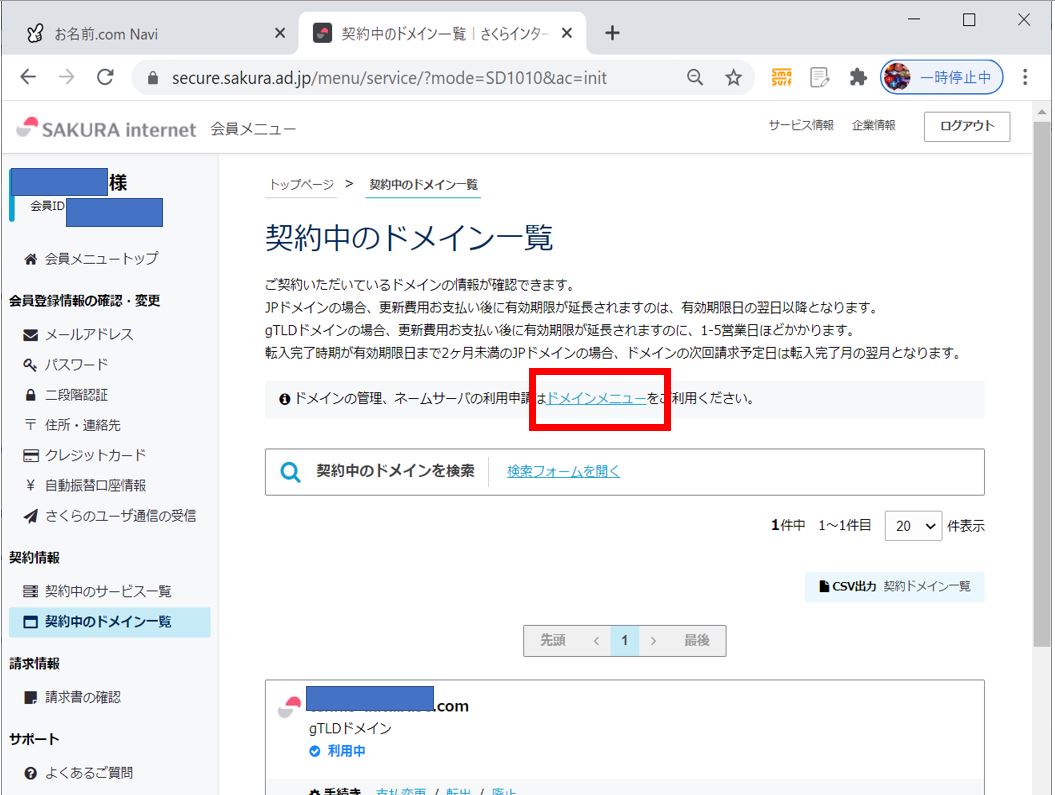Open 請求書の確認 in sidebar
This screenshot has height=795, width=1055.
[83, 697]
